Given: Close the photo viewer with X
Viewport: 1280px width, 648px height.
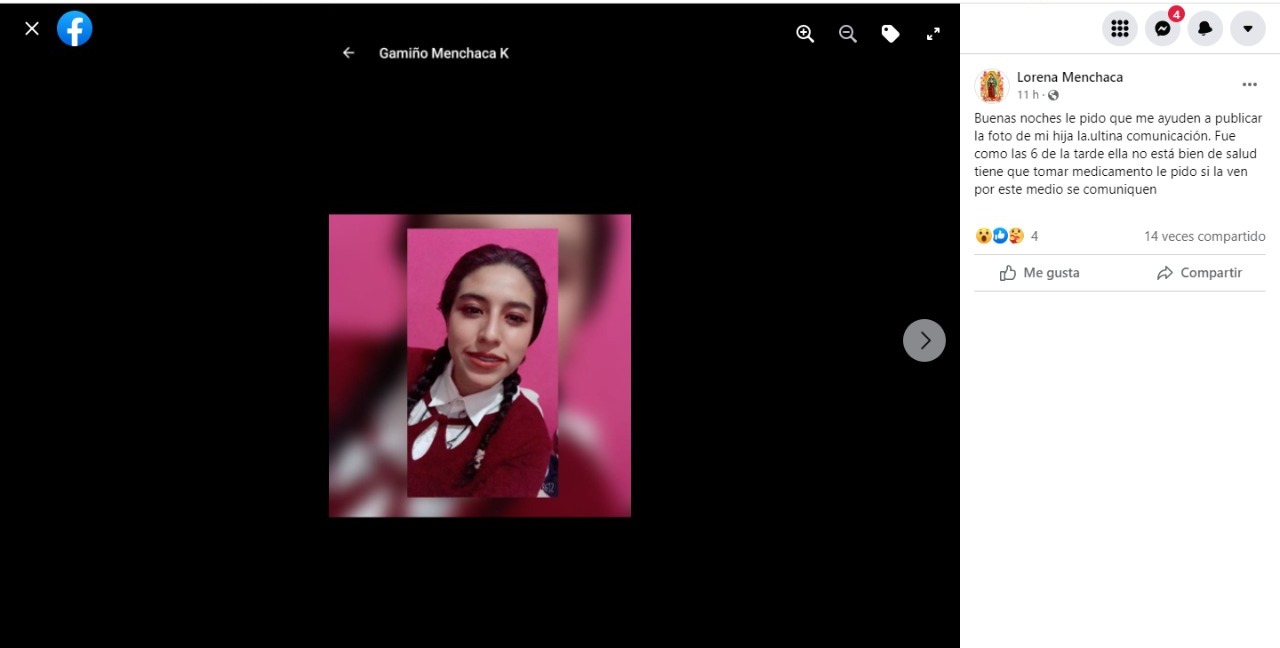Looking at the screenshot, I should (32, 28).
